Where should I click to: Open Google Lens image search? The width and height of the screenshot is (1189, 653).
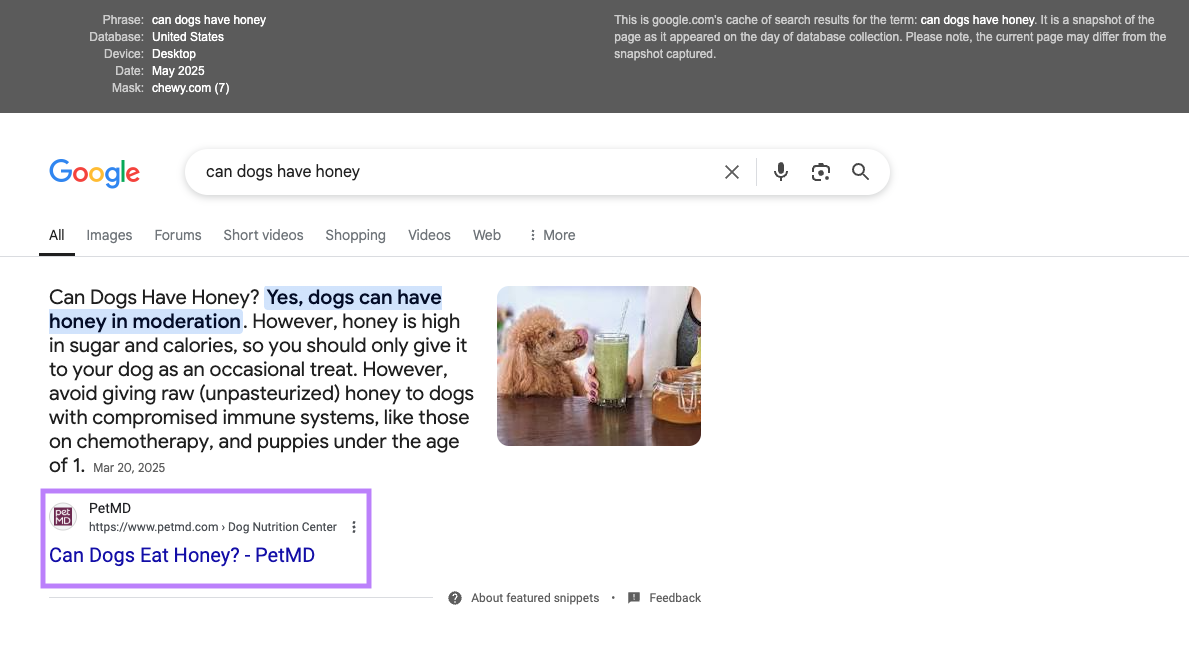tap(821, 171)
